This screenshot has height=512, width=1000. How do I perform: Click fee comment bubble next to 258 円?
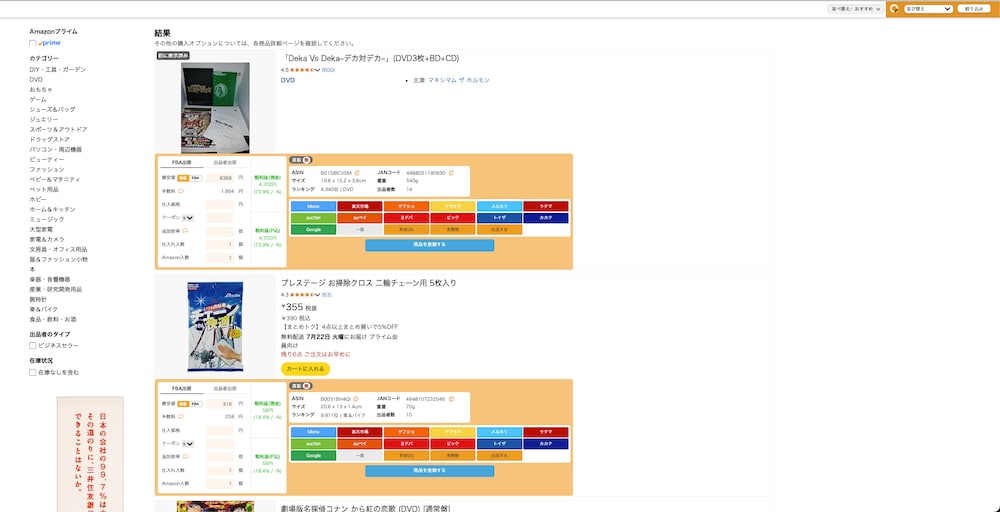pyautogui.click(x=181, y=416)
